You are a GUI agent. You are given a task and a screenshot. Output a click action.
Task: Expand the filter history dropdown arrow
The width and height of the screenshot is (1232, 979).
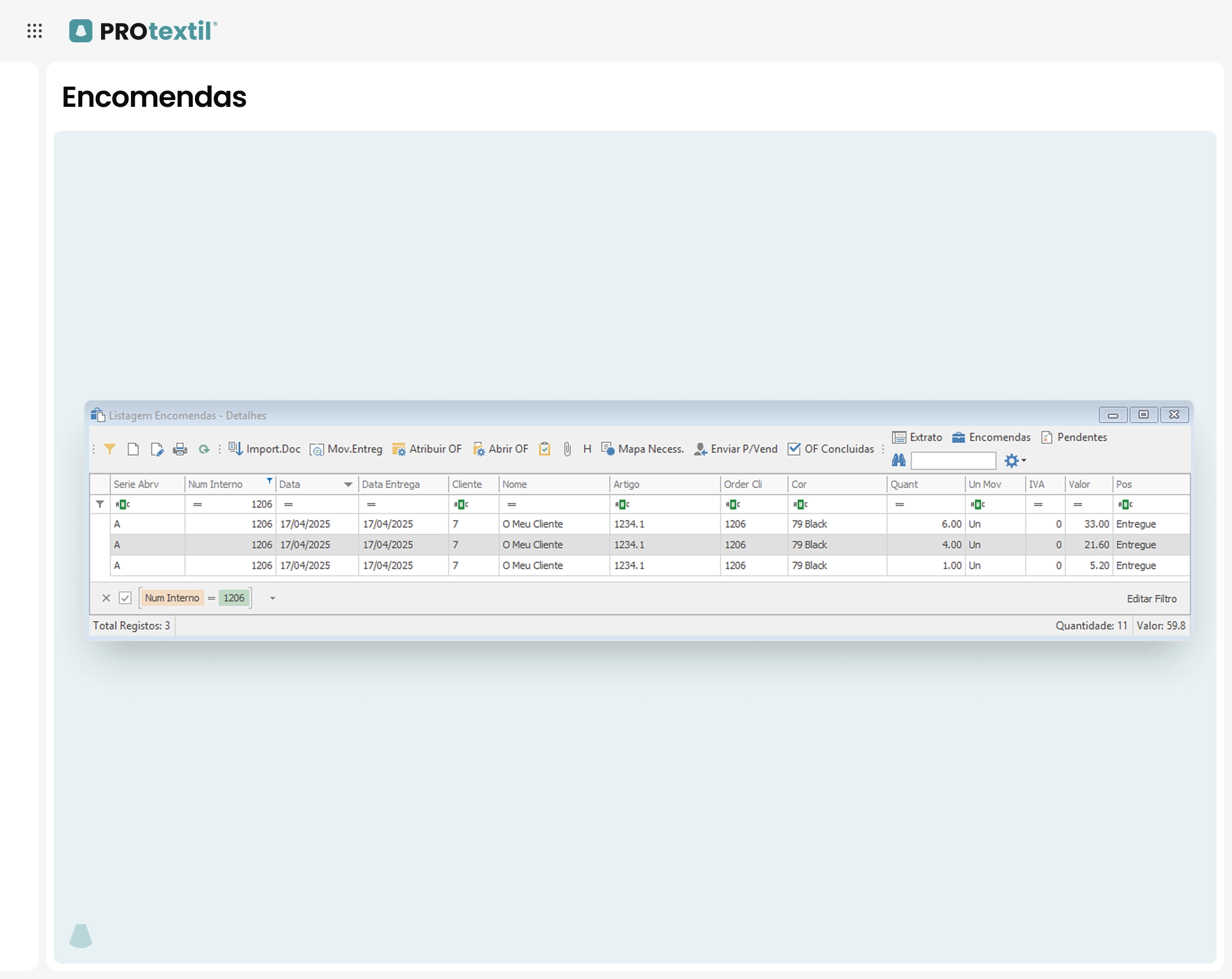(x=272, y=598)
